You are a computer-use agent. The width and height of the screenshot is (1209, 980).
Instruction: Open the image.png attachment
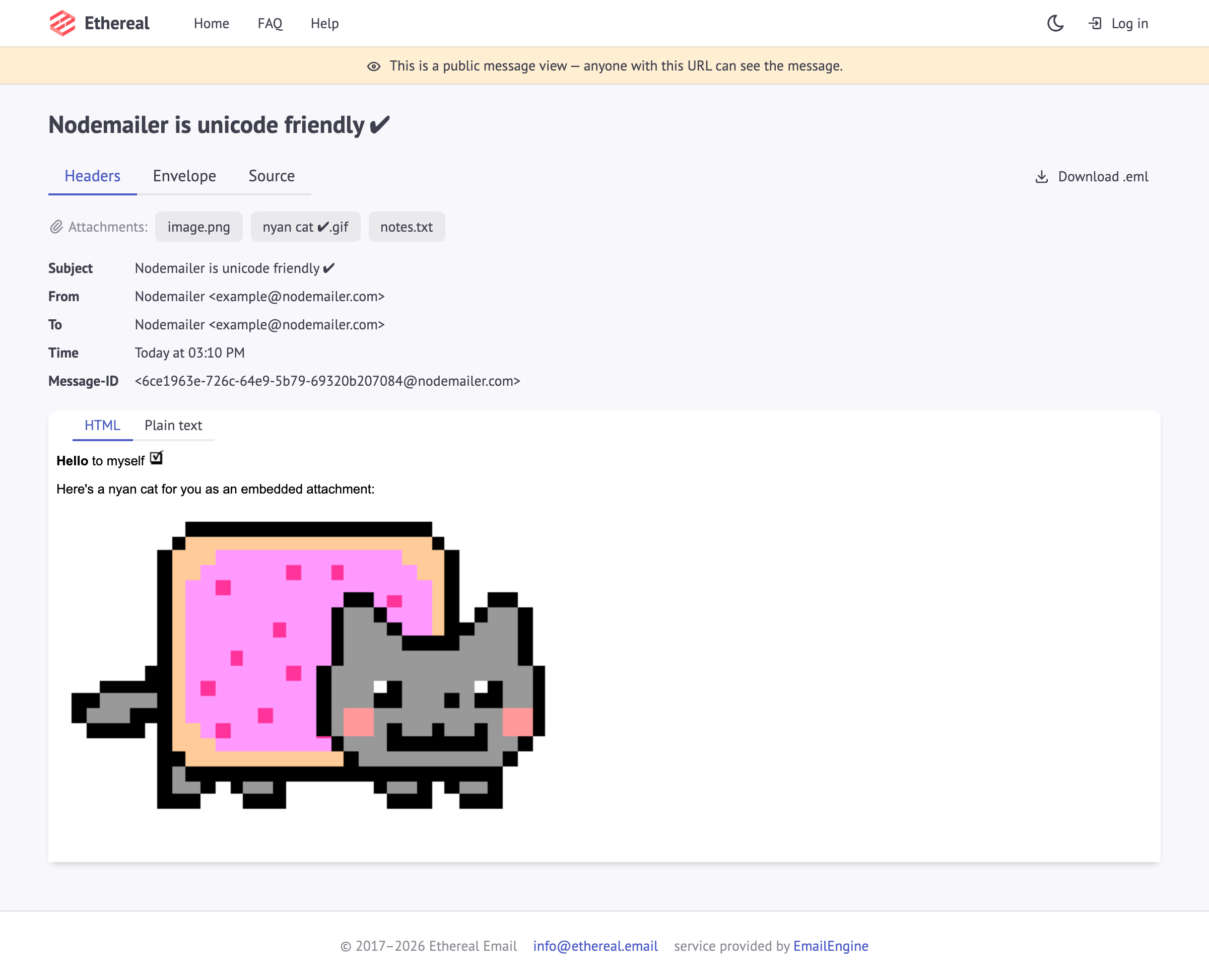(x=199, y=227)
